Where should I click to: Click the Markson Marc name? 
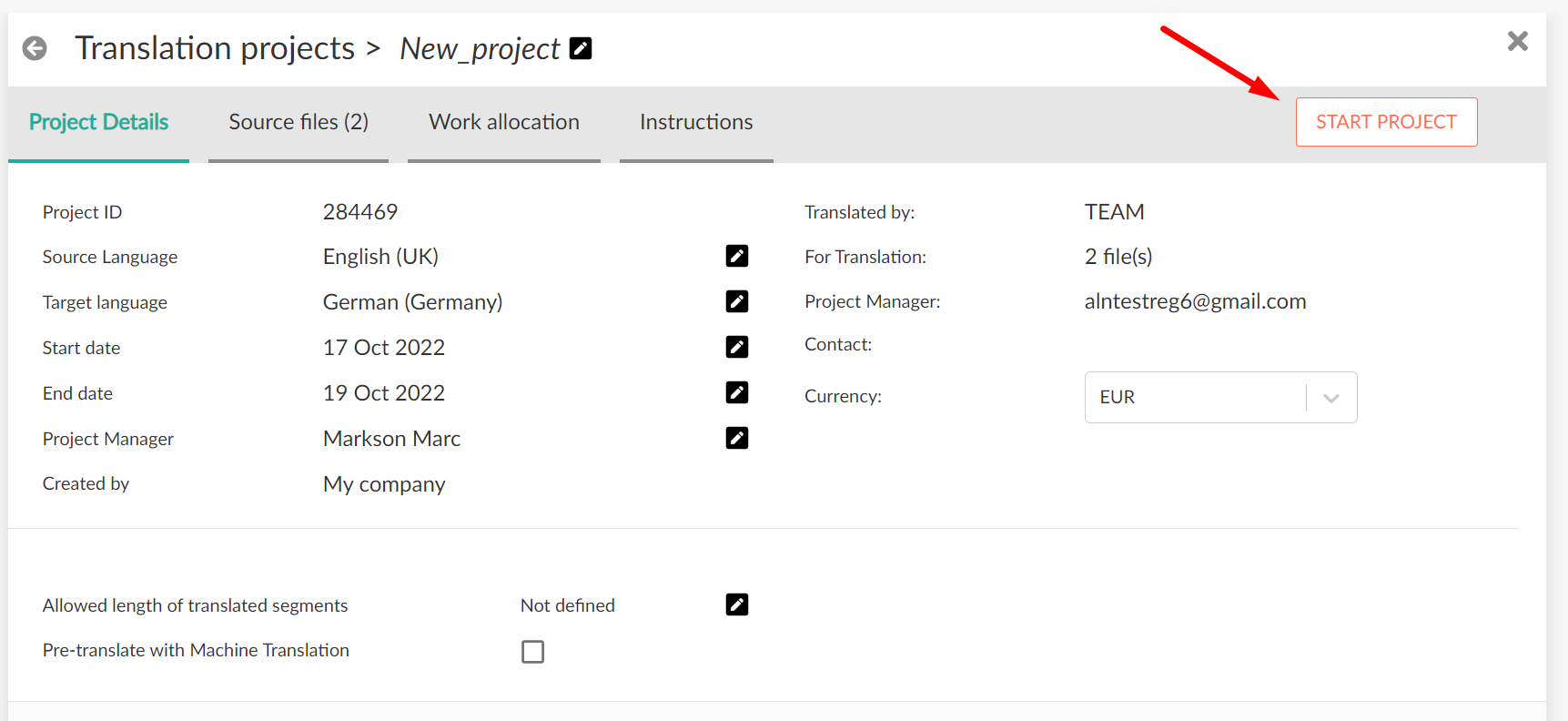pyautogui.click(x=391, y=439)
